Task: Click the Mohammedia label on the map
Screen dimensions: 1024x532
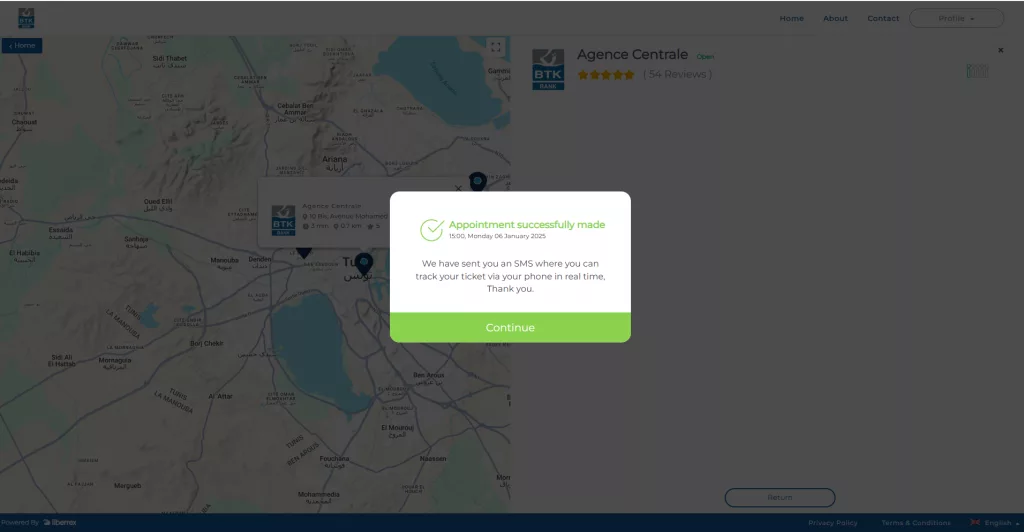Action: (x=319, y=497)
